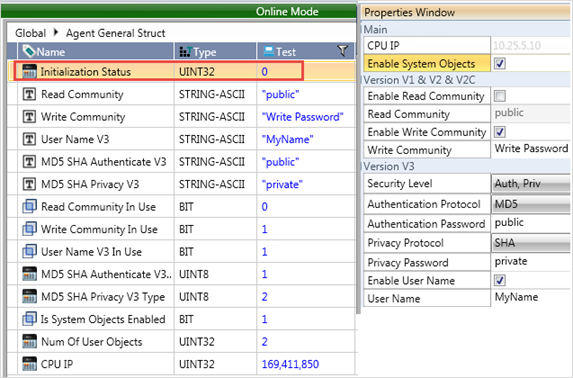Viewport: 573px width, 378px height.
Task: Click the Online Mode header bar label
Action: (287, 12)
